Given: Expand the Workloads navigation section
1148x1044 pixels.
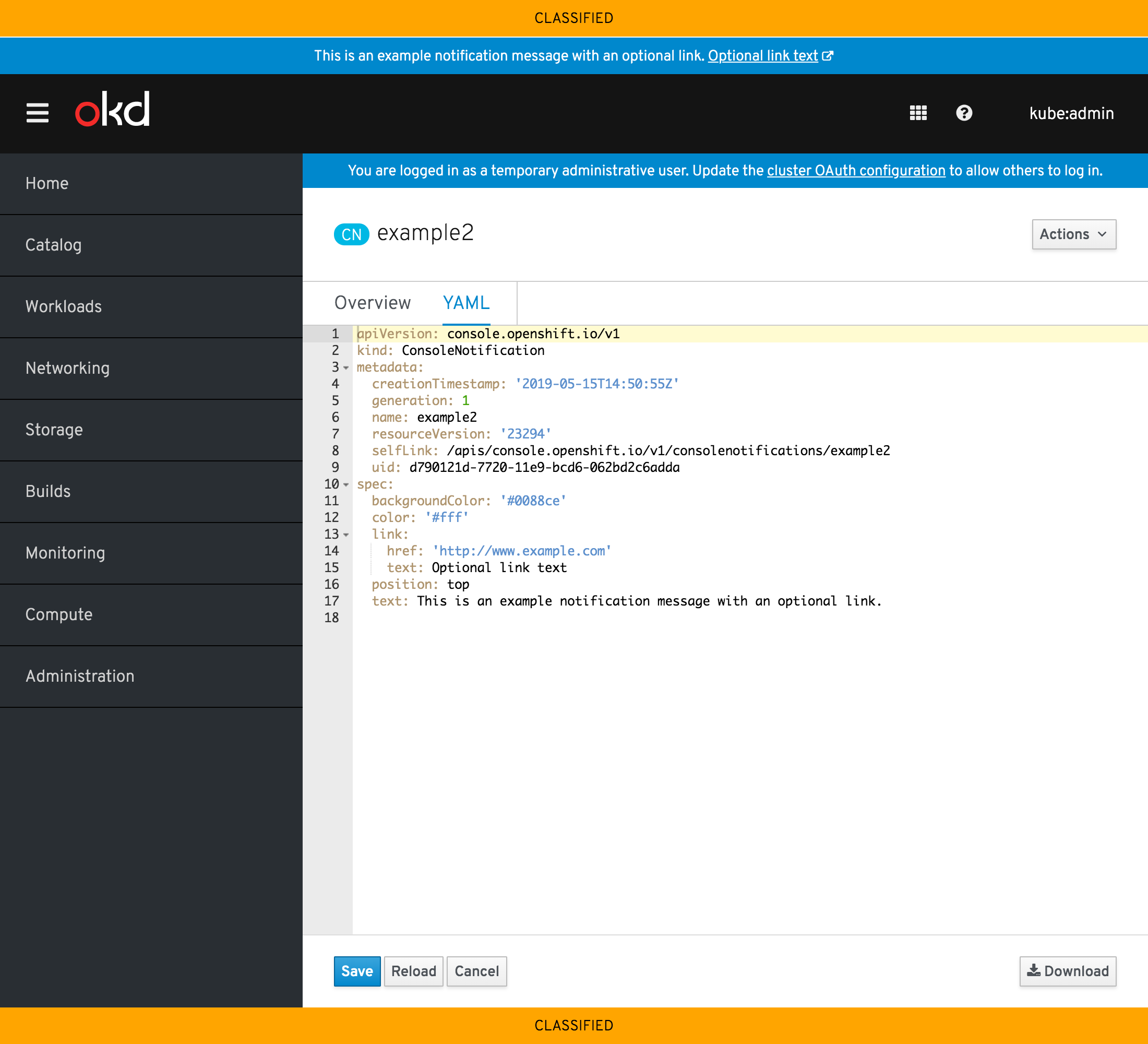Looking at the screenshot, I should point(64,306).
